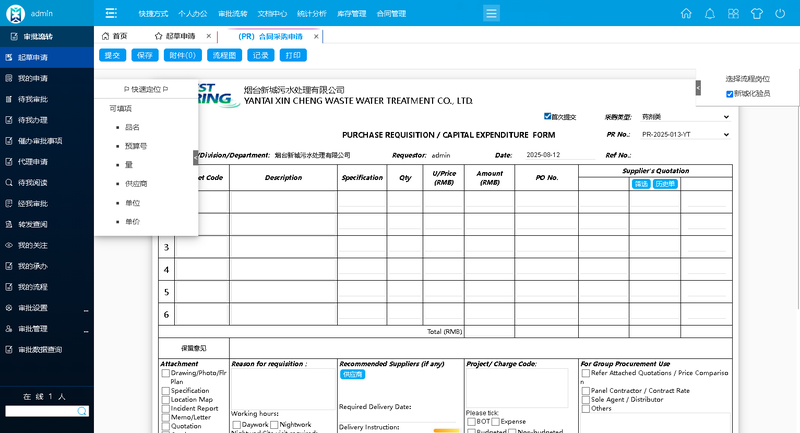This screenshot has height=433, width=800.
Task: Check the Location Map attachment box
Action: [x=166, y=400]
